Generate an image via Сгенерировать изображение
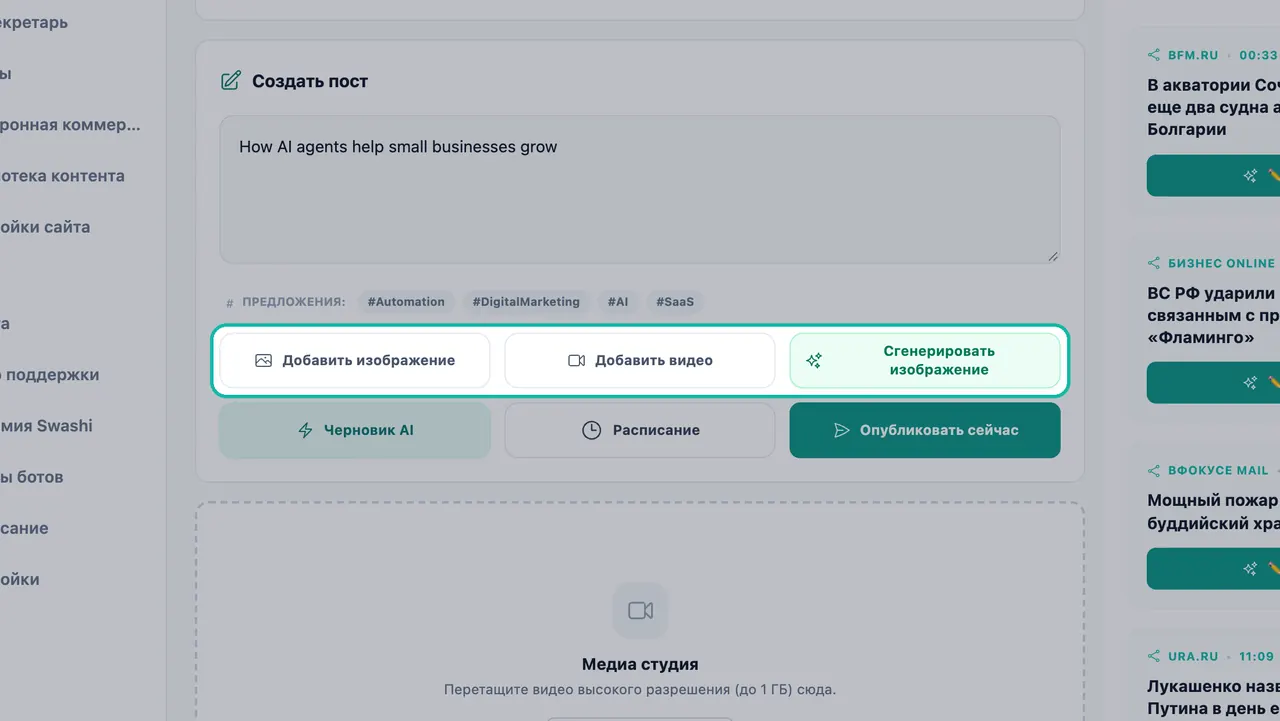The image size is (1280, 721). tap(925, 360)
